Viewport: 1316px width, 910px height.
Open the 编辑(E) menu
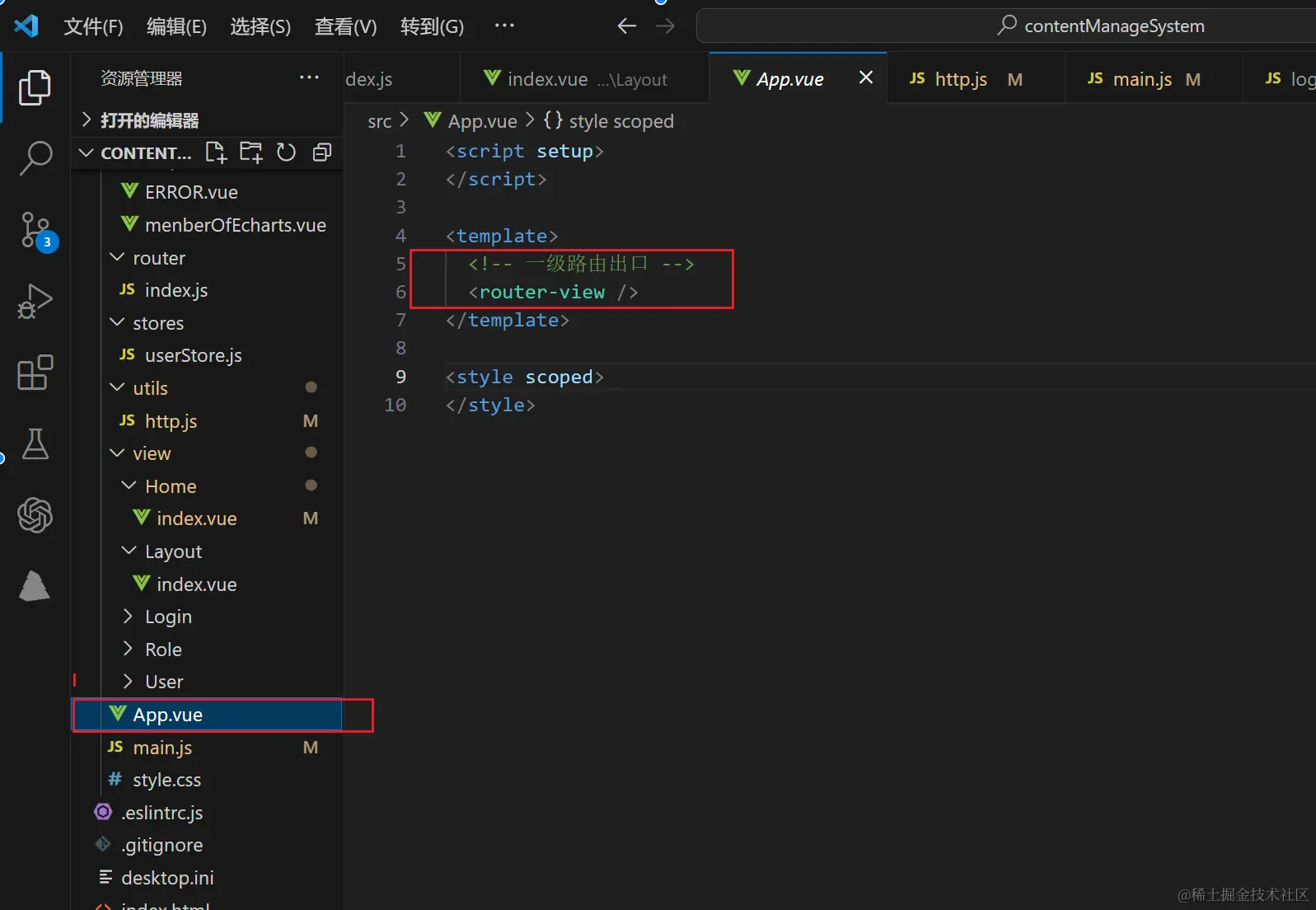tap(176, 26)
